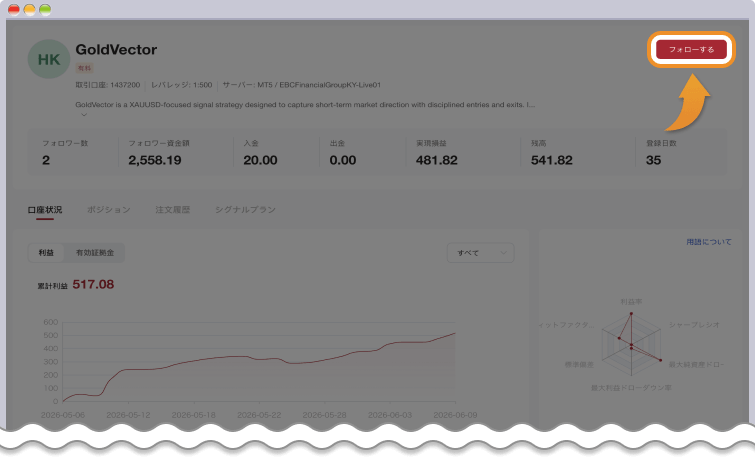This screenshot has width=755, height=460.
Task: Click the 有料 badge under GoldVector
Action: click(84, 68)
